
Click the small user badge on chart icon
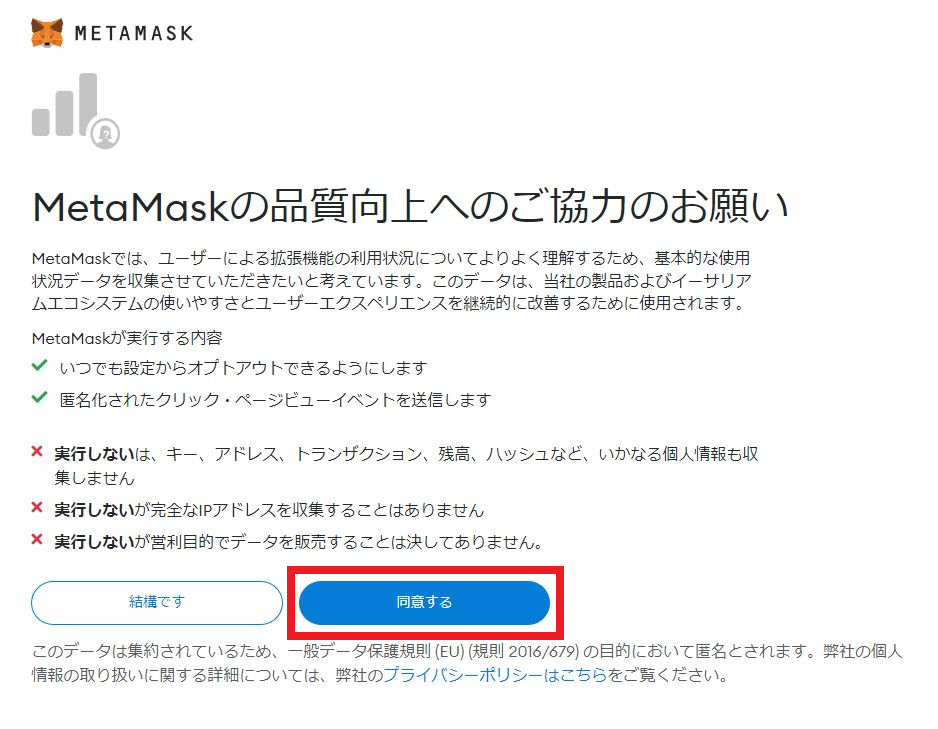[x=105, y=133]
